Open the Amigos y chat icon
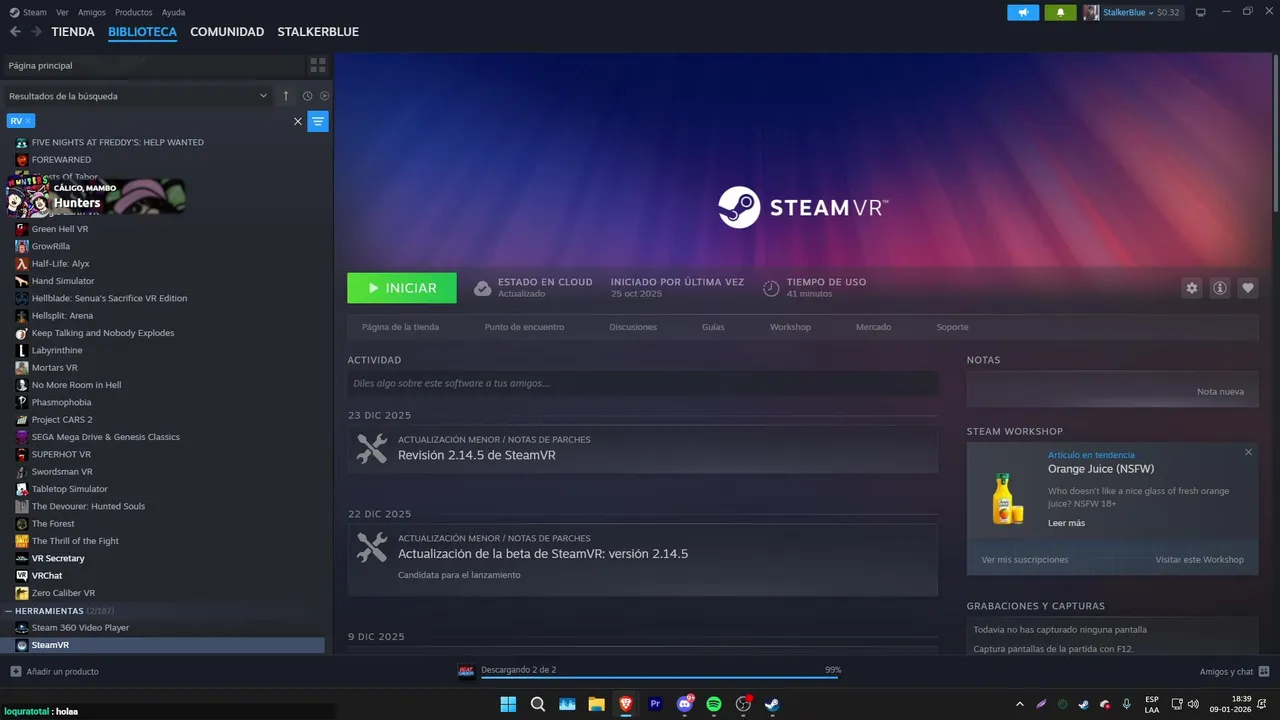1280x720 pixels. point(1264,672)
